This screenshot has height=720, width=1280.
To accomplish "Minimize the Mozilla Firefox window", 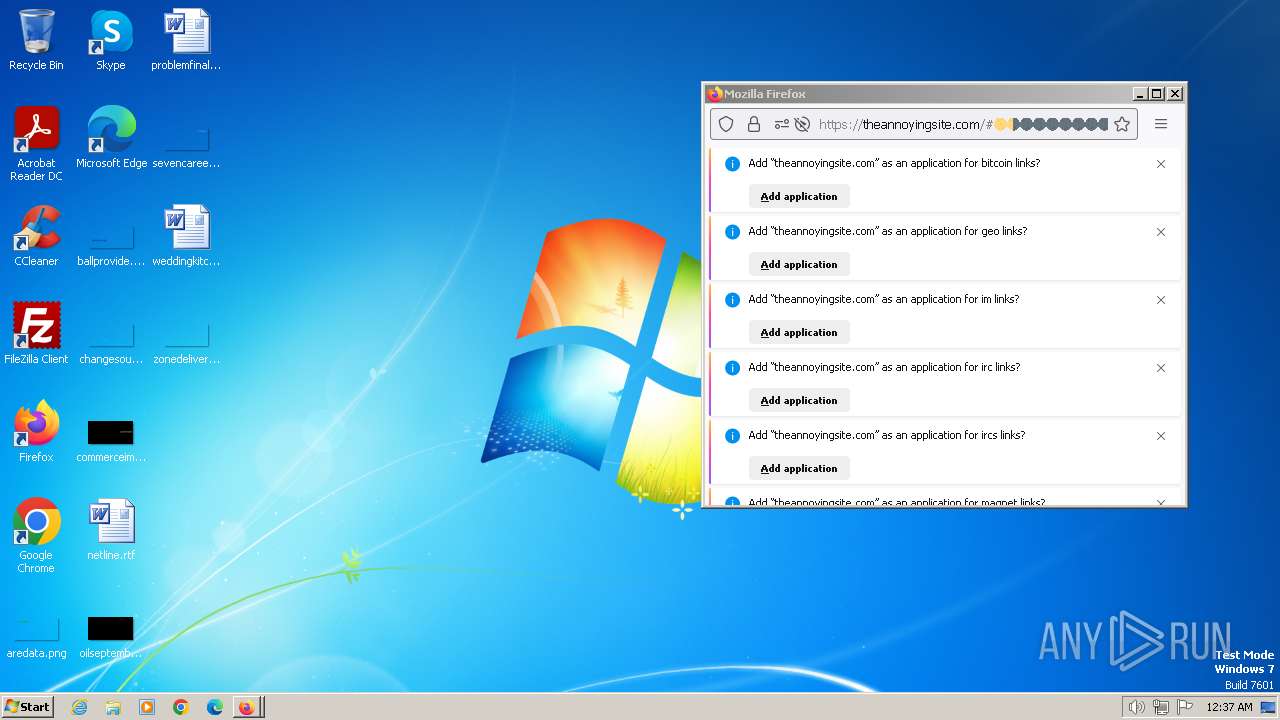I will tap(1140, 94).
